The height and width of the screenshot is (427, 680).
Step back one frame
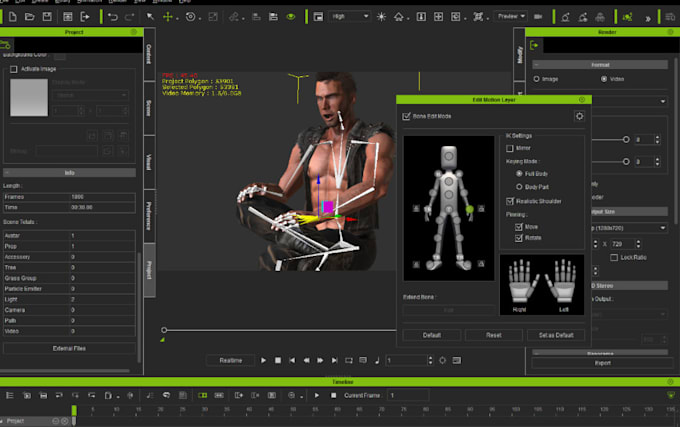pos(306,360)
